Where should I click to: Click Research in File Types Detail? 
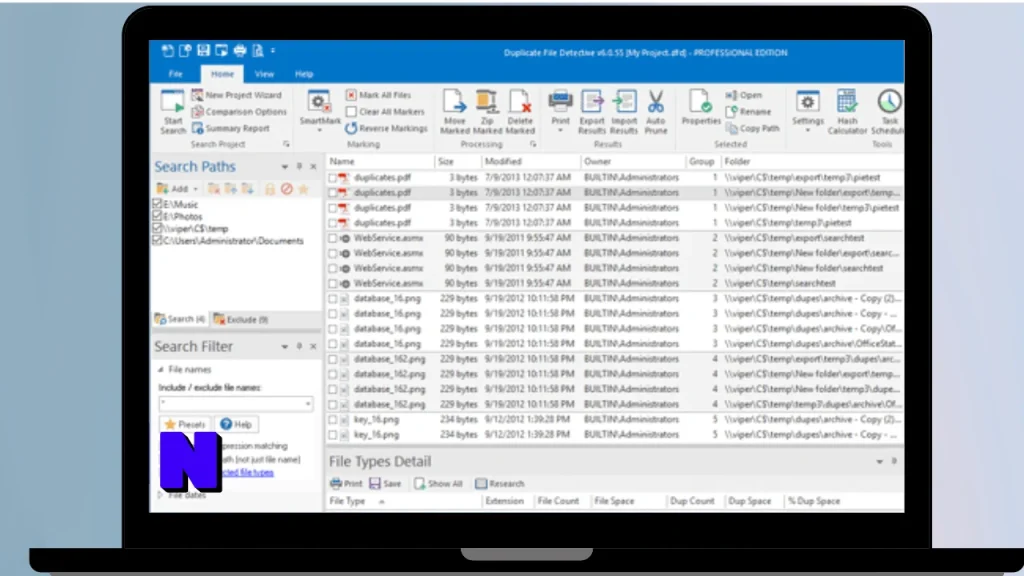click(500, 484)
